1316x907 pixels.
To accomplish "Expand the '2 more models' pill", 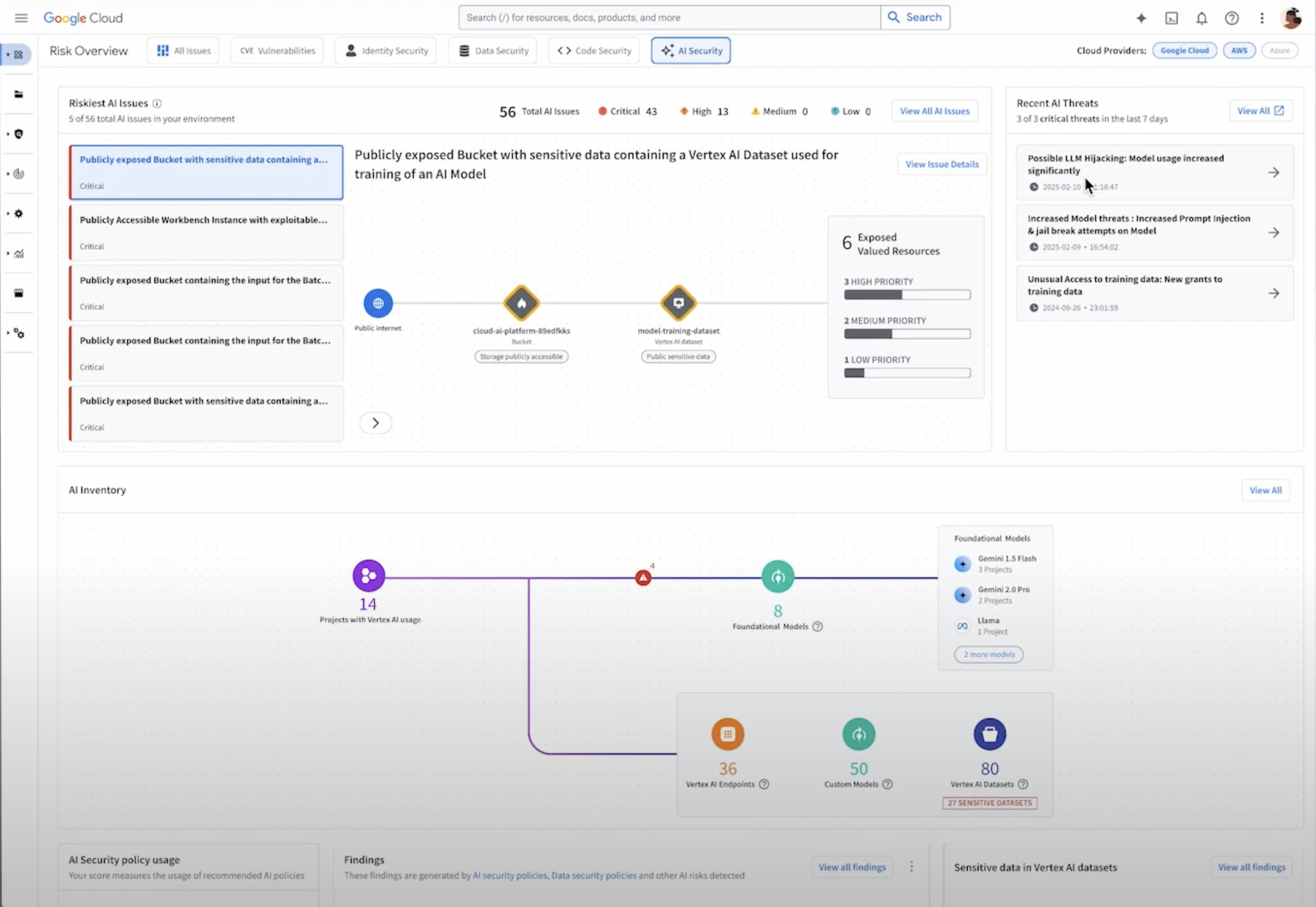I will pos(989,654).
